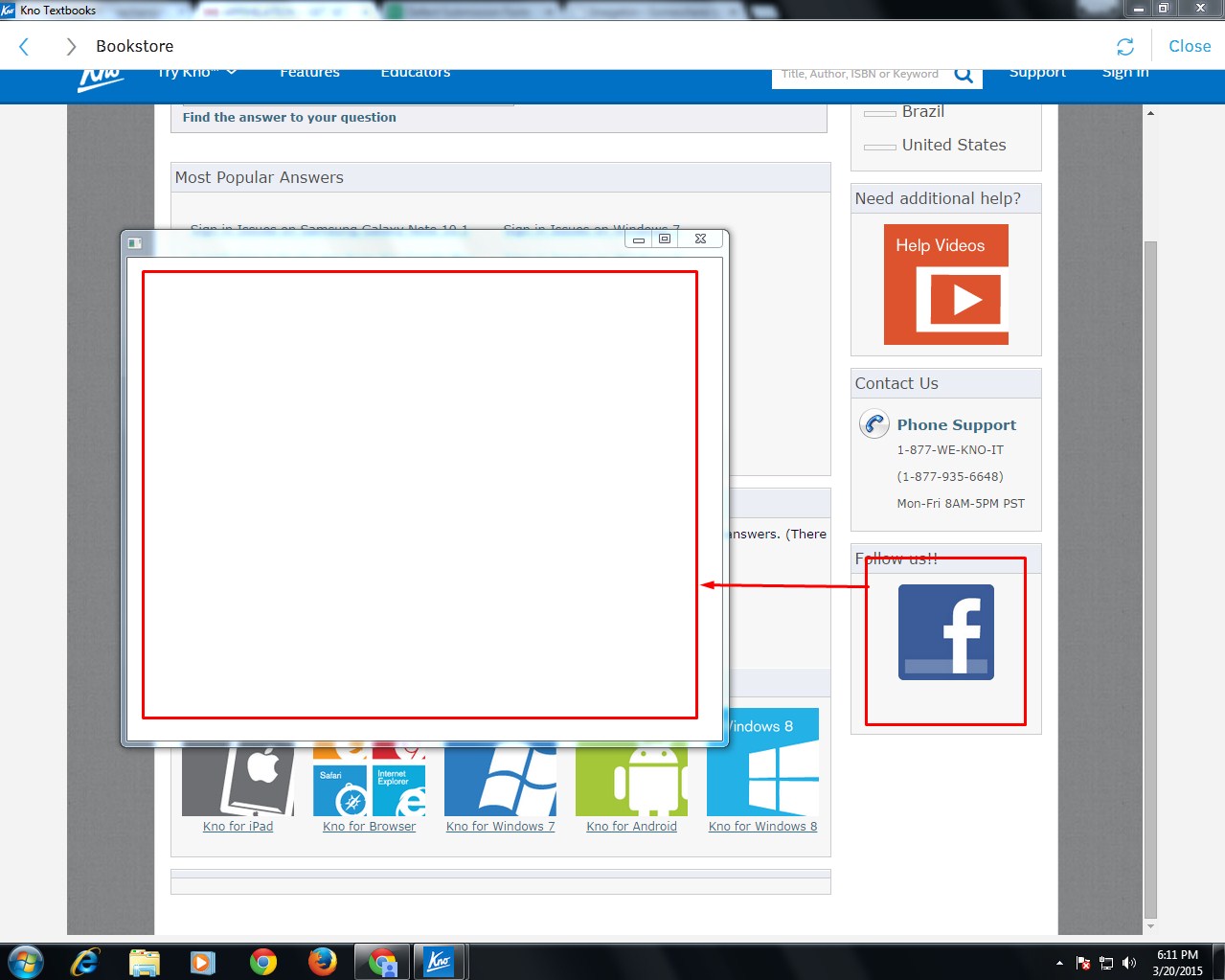The width and height of the screenshot is (1225, 980).
Task: Click the Windows 8 logo image
Action: pyautogui.click(x=762, y=763)
